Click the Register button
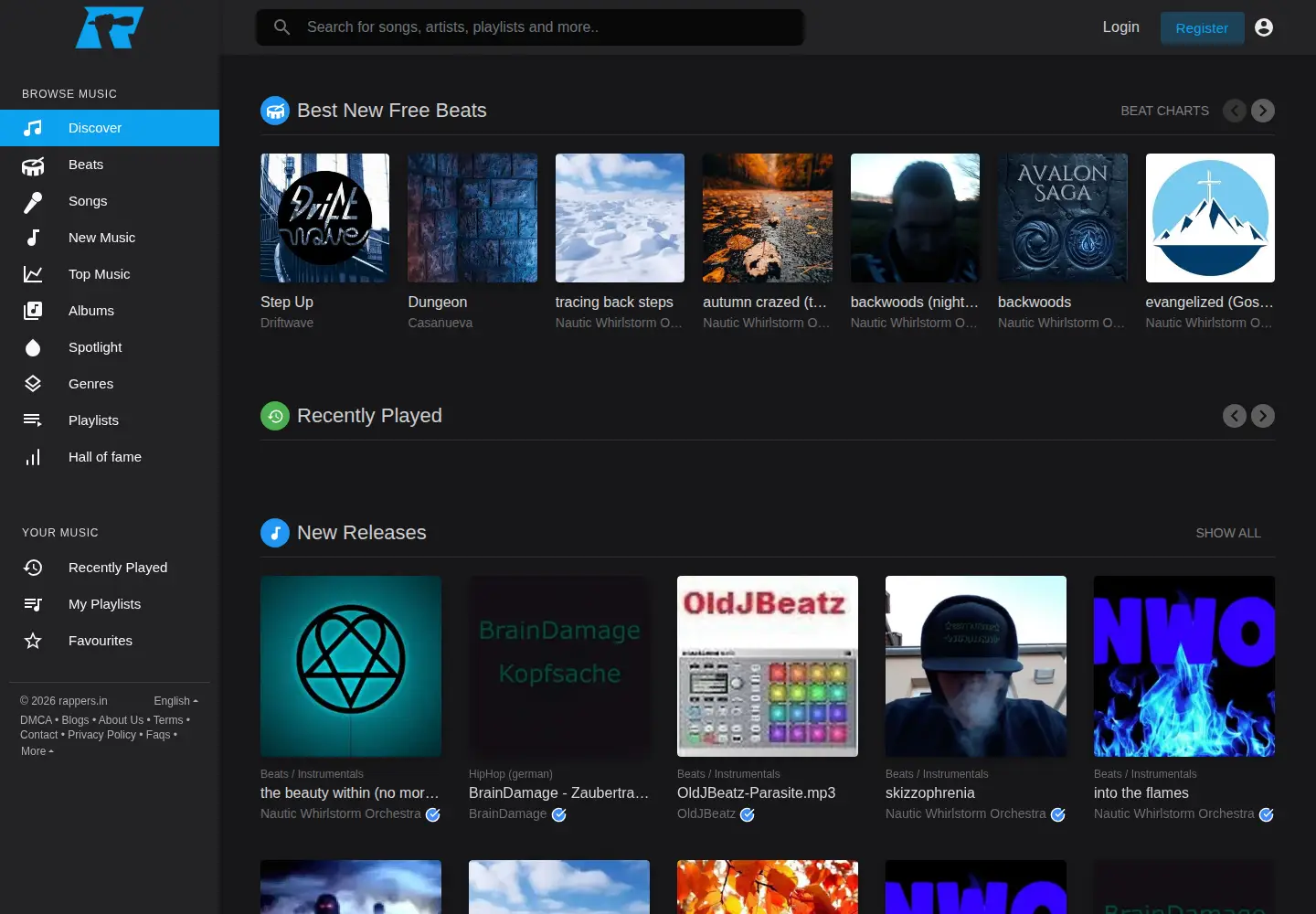 [x=1202, y=28]
